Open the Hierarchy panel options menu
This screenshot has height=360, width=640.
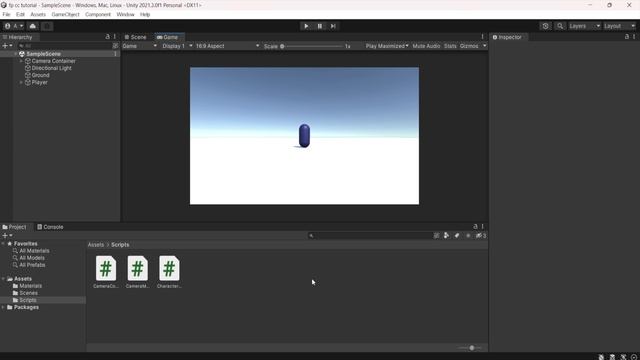[x=115, y=37]
